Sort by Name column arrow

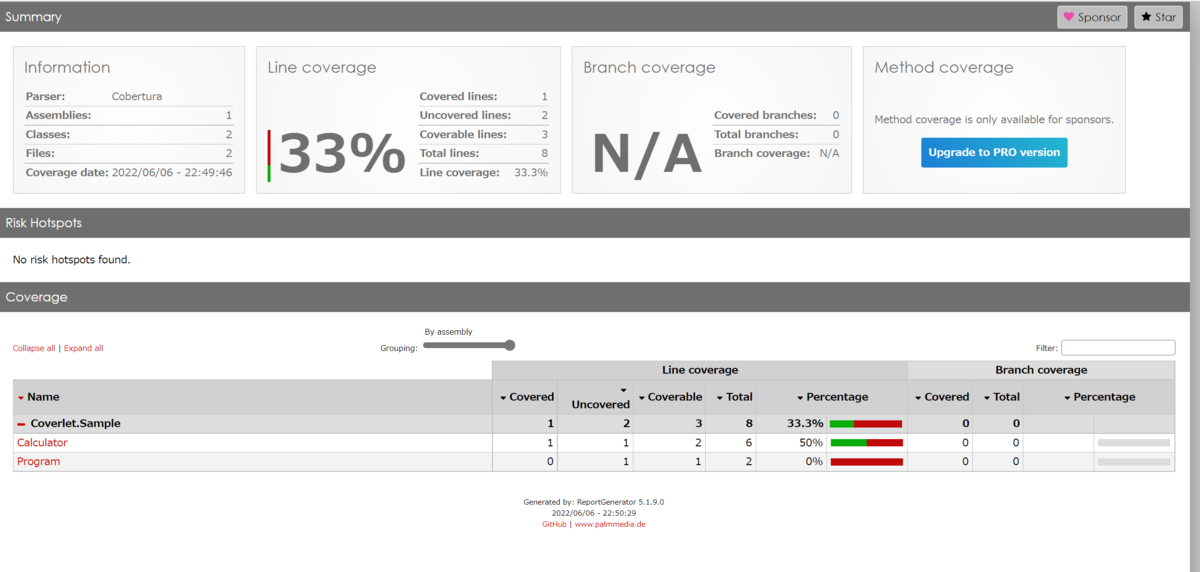click(21, 398)
